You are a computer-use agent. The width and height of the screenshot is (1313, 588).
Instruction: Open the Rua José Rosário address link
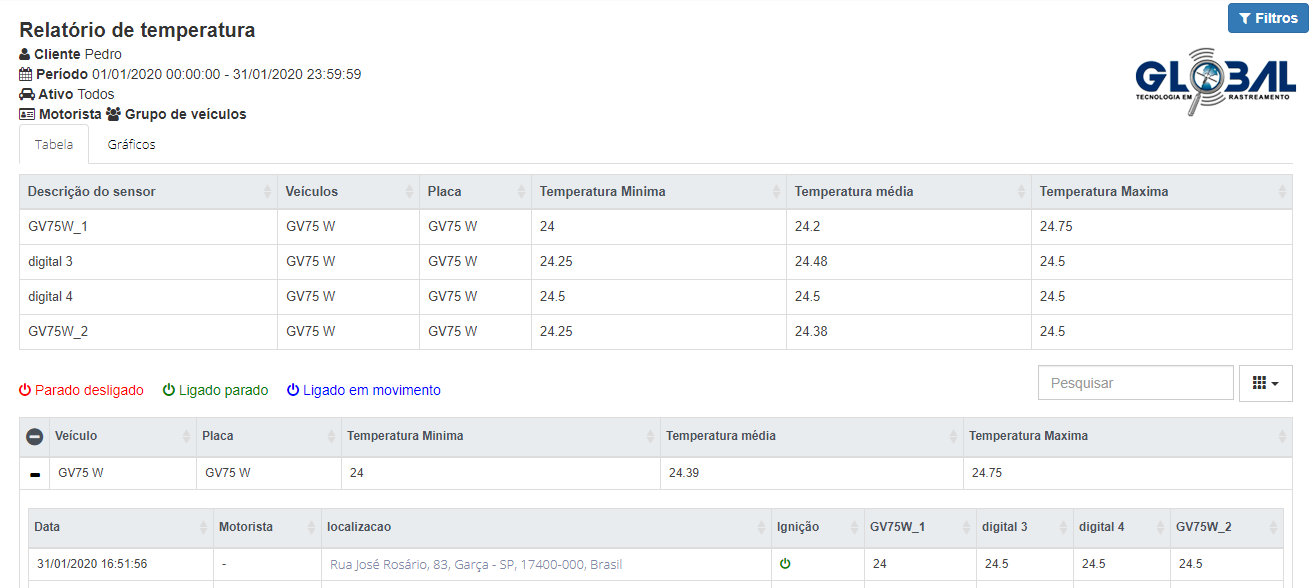pos(475,565)
